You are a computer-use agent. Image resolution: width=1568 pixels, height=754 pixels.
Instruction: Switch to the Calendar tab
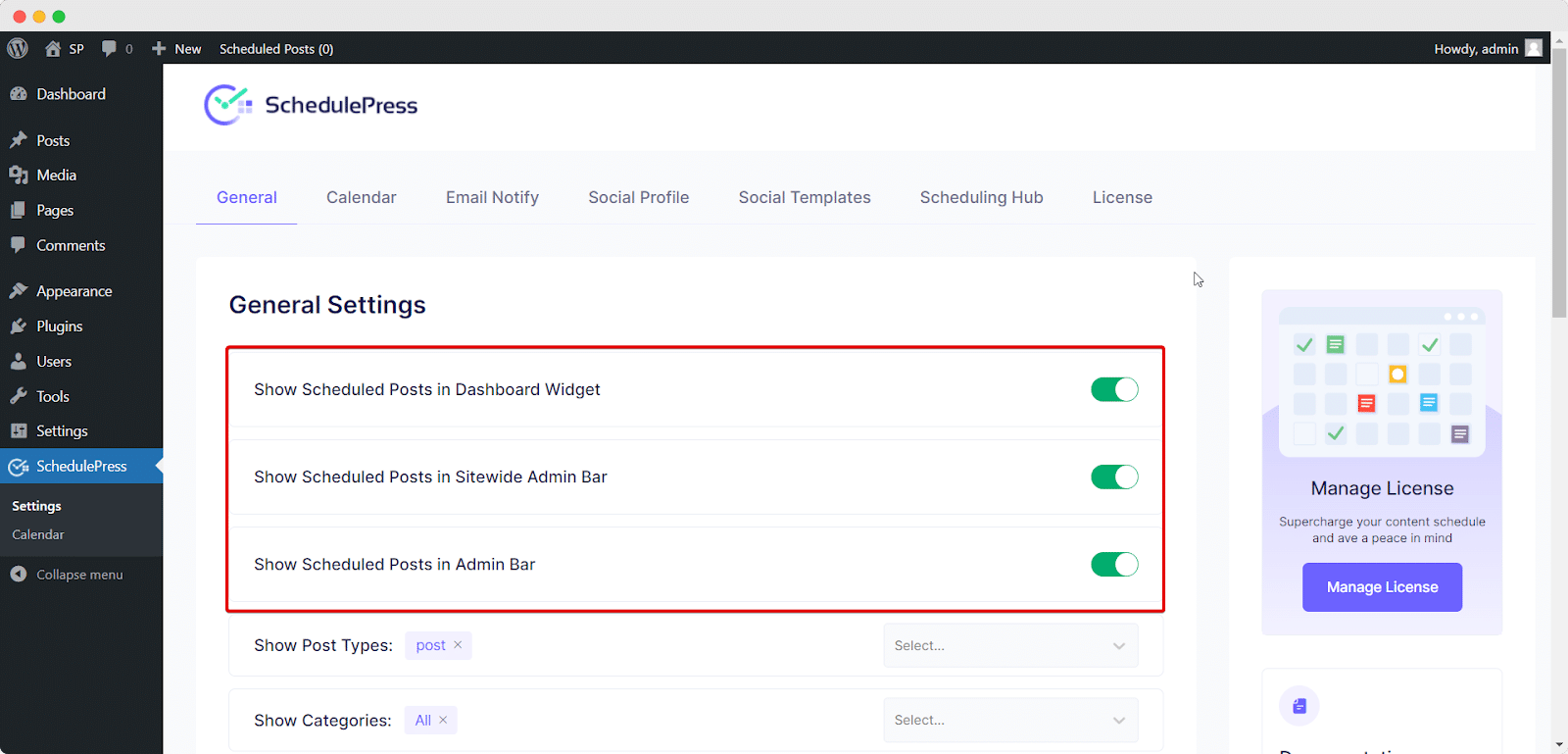point(362,197)
